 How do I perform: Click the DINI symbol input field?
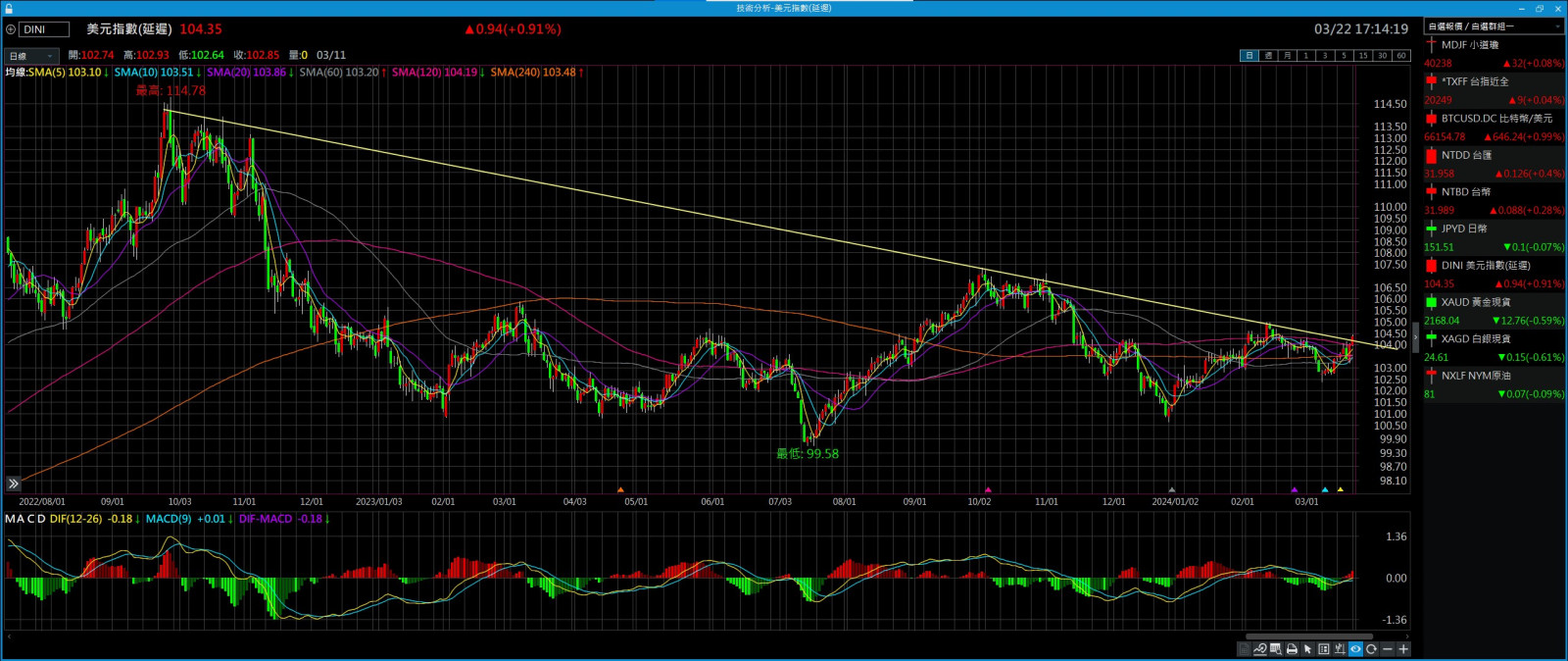[x=44, y=29]
